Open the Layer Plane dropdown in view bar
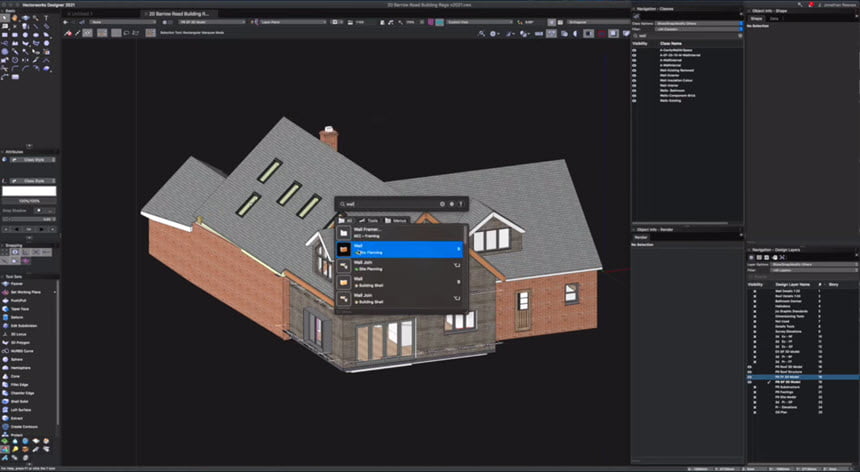 [x=292, y=22]
